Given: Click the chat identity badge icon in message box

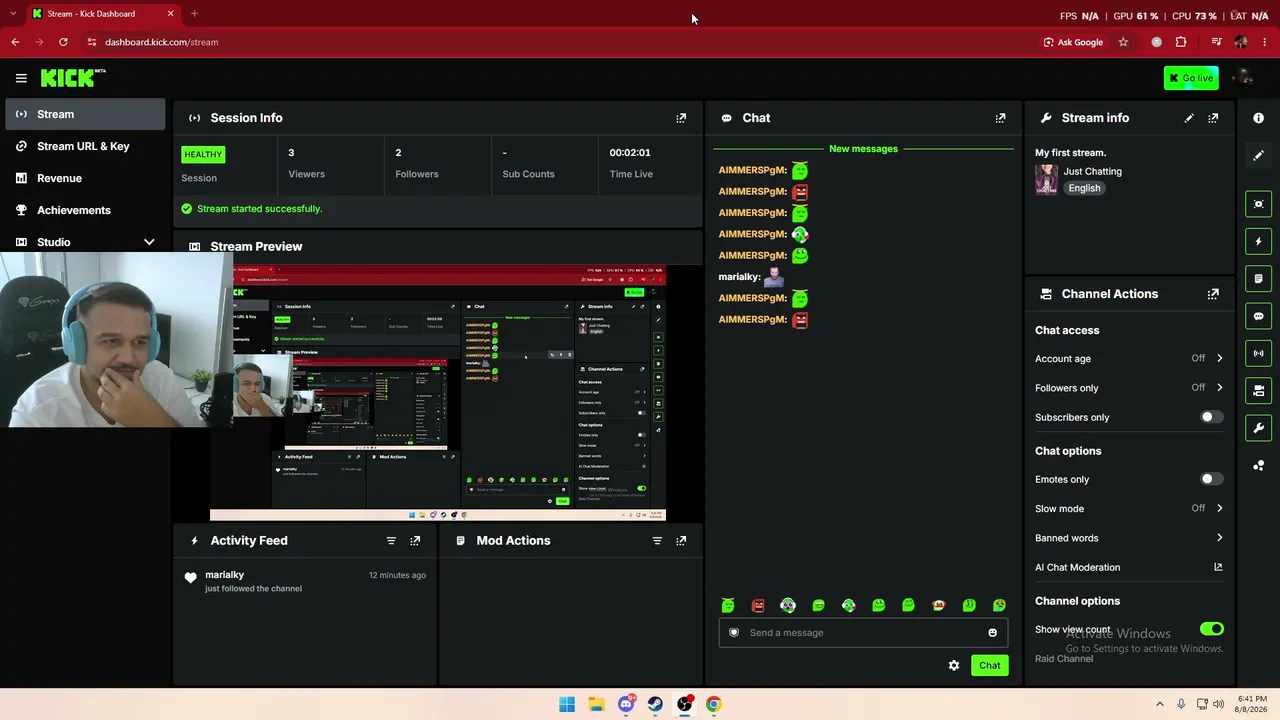Looking at the screenshot, I should point(734,633).
